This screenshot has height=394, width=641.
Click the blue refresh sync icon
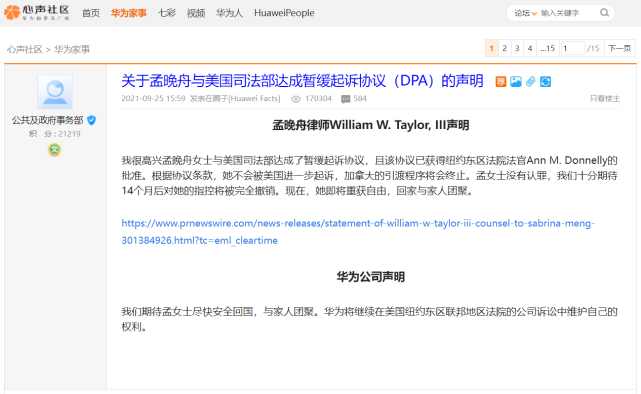545,82
